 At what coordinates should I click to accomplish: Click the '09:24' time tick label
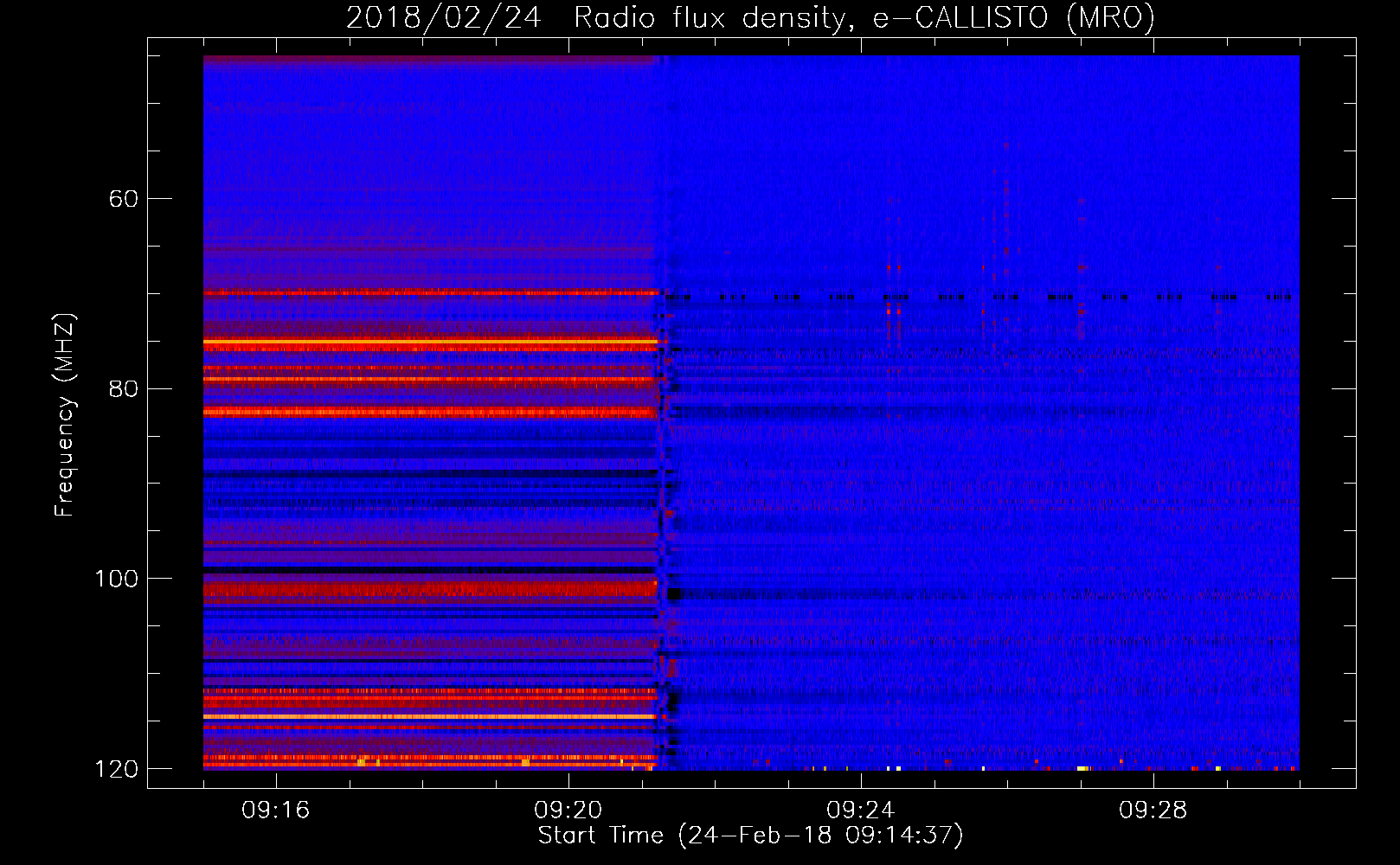coord(861,811)
